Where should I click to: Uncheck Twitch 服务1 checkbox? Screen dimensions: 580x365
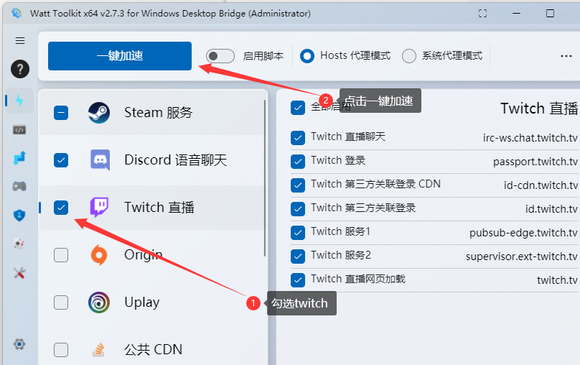coord(298,232)
